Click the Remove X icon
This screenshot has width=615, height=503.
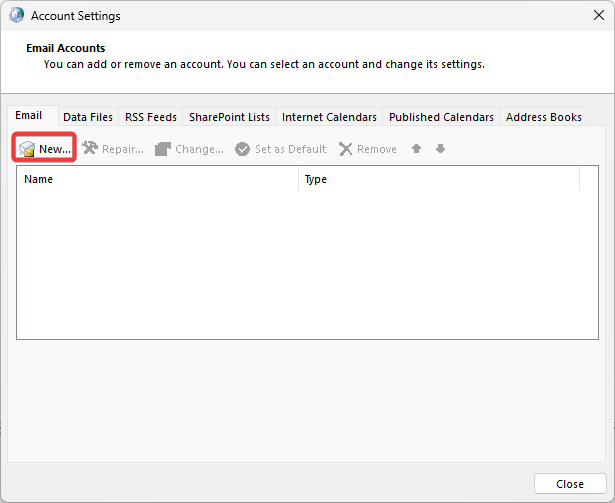tap(346, 149)
